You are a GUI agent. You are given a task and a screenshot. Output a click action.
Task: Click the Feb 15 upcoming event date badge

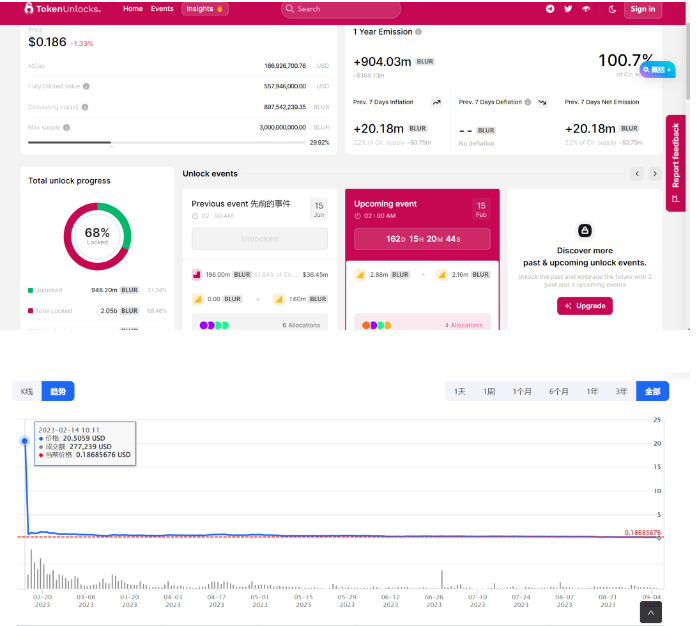pos(481,209)
